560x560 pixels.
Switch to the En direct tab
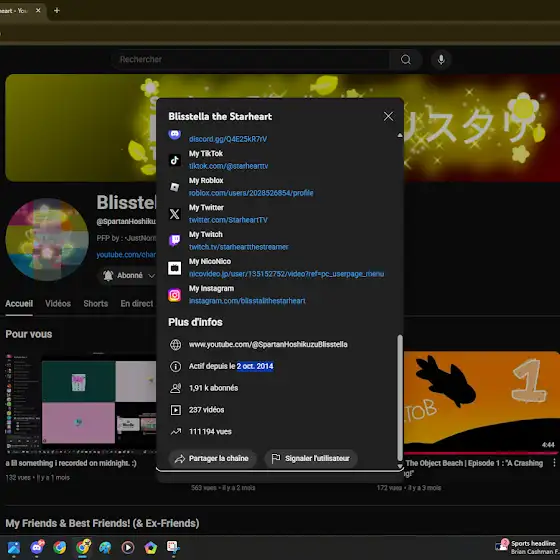point(137,304)
